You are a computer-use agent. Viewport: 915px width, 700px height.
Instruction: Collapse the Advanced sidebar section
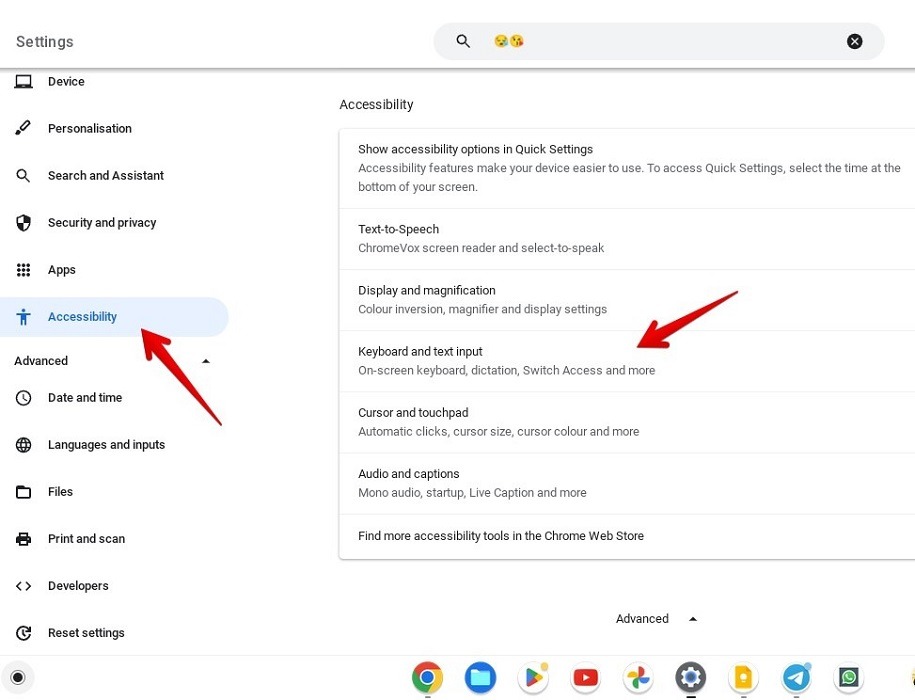click(205, 361)
